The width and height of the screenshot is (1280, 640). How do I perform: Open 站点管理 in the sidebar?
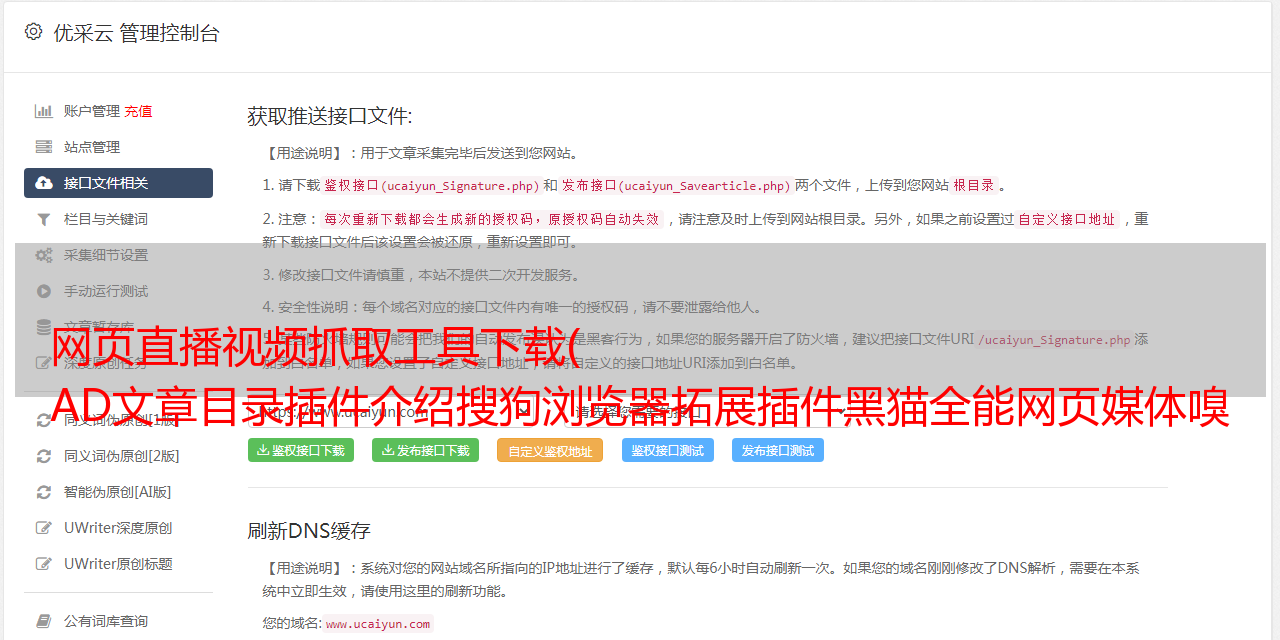pyautogui.click(x=118, y=147)
